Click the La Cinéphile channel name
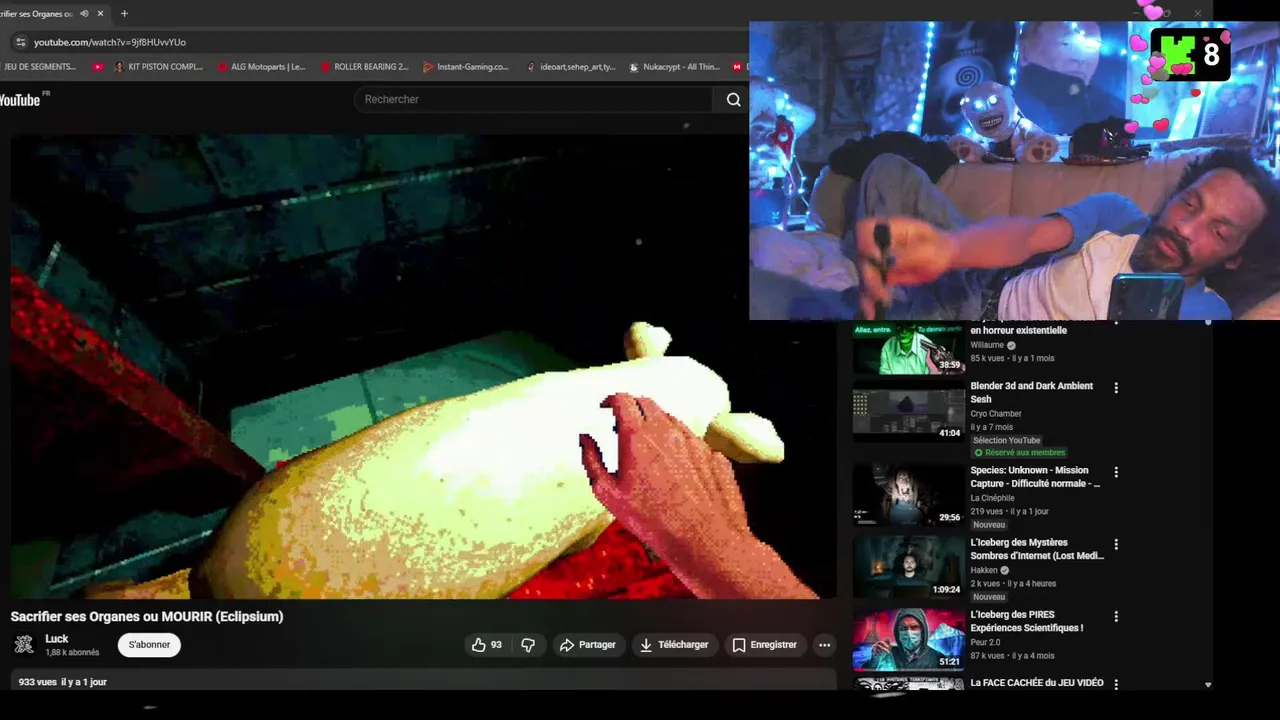Viewport: 1280px width, 720px height. (992, 498)
